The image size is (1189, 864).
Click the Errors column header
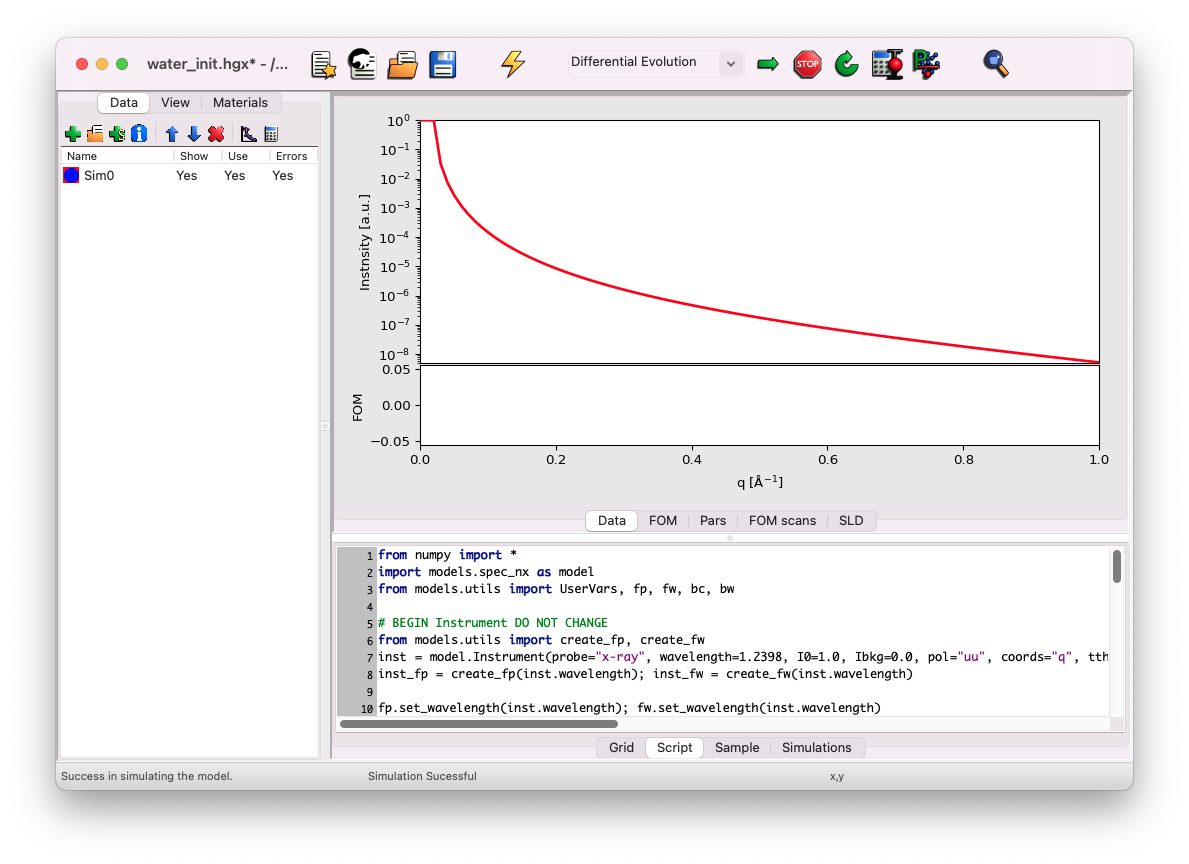click(293, 156)
